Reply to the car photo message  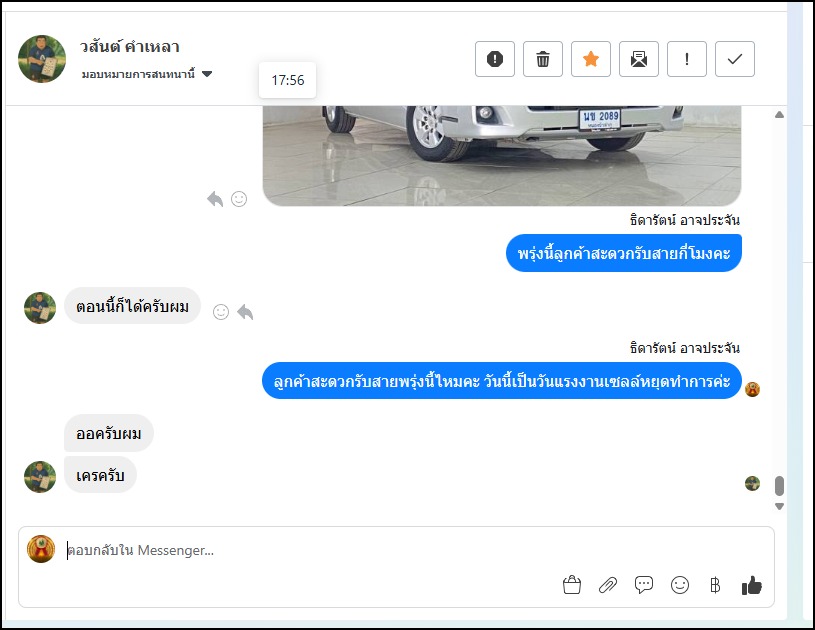[x=215, y=199]
